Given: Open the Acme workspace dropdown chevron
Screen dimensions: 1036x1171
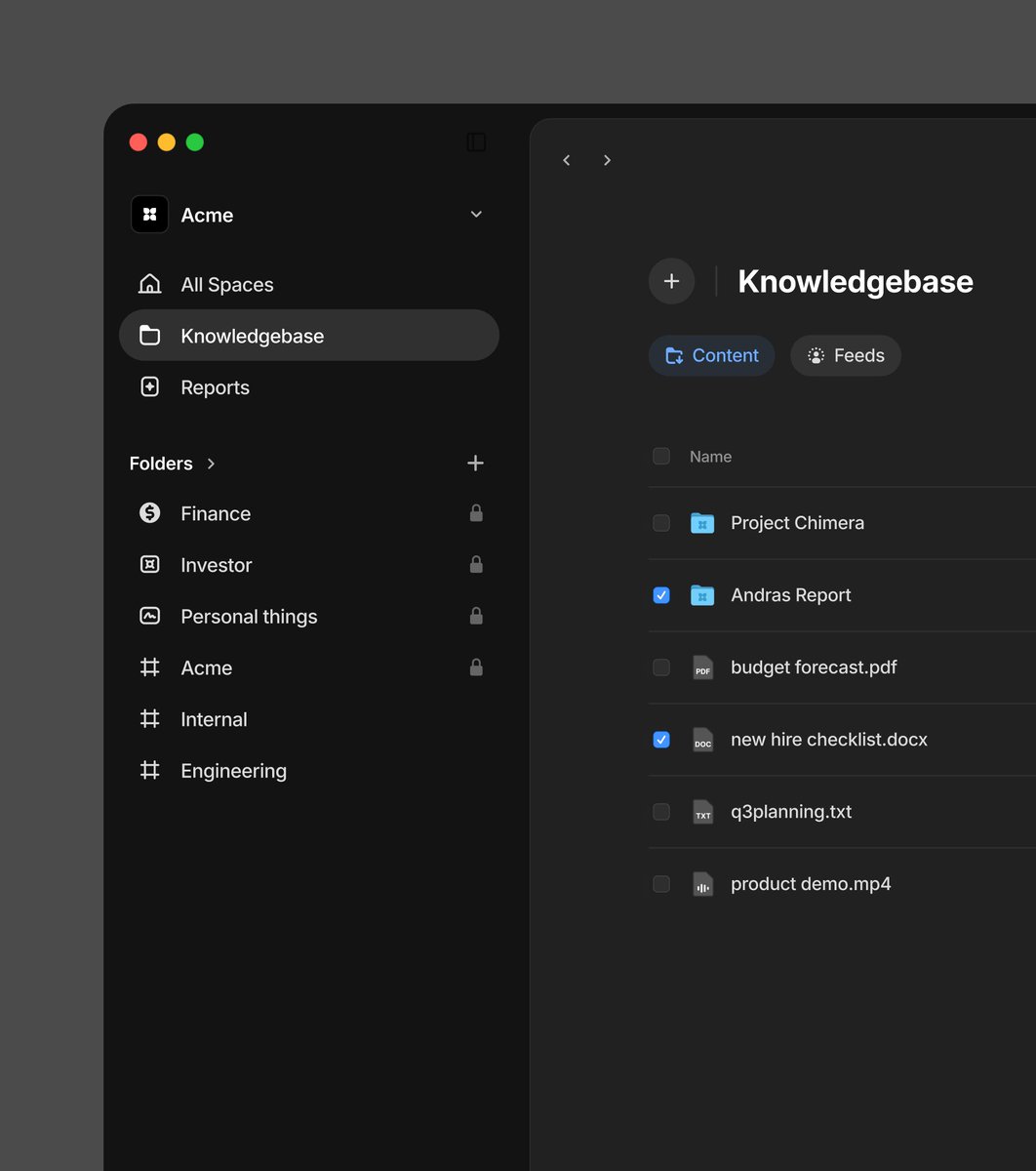Looking at the screenshot, I should (476, 215).
